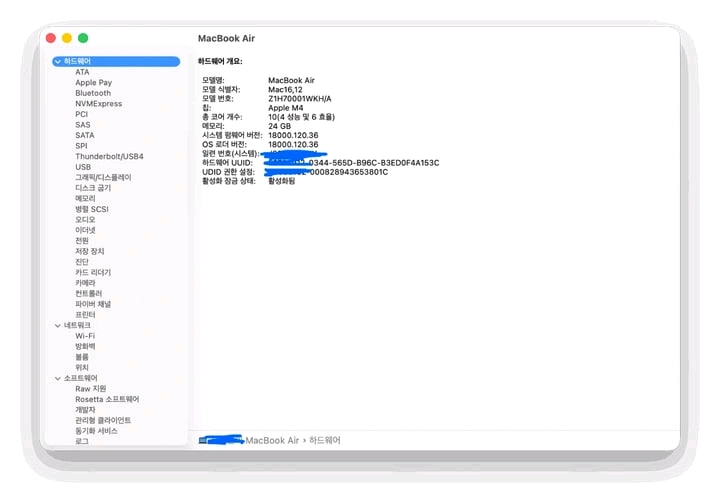This screenshot has height=503, width=720.
Task: Open the 저장 장치 entry
Action: pyautogui.click(x=90, y=251)
